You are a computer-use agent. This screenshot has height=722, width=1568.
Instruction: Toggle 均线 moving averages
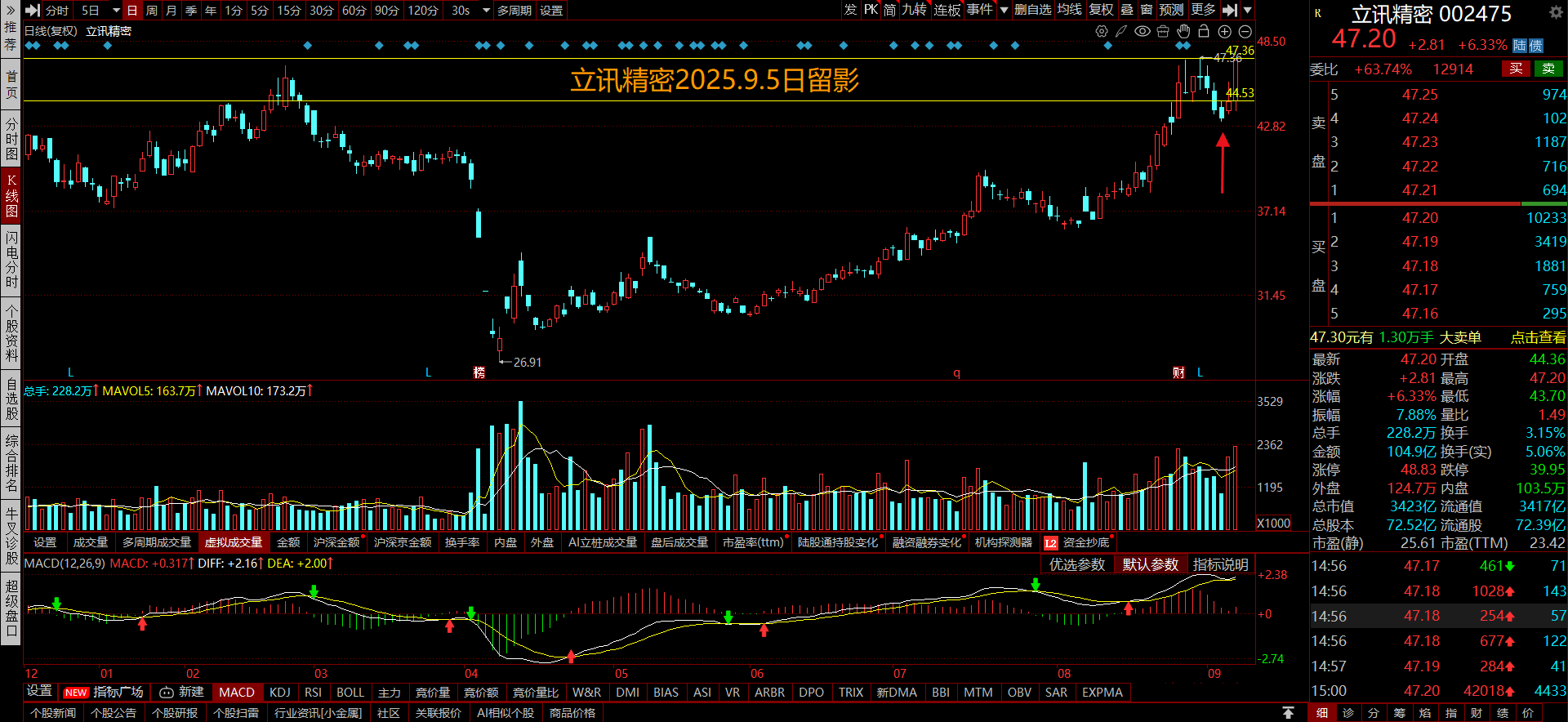point(1069,10)
